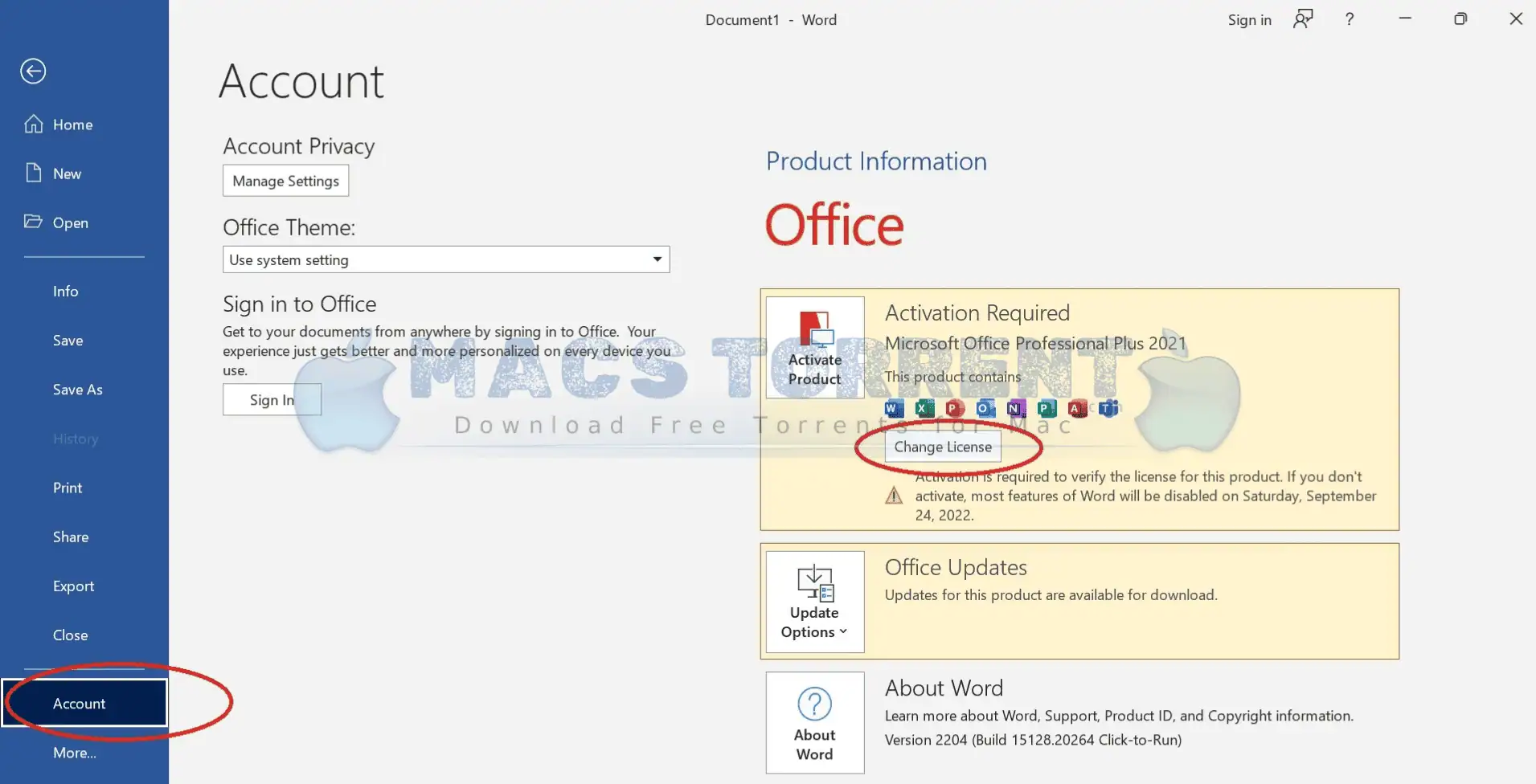Viewport: 1536px width, 784px height.
Task: Click the Excel app icon in product list
Action: pos(924,408)
